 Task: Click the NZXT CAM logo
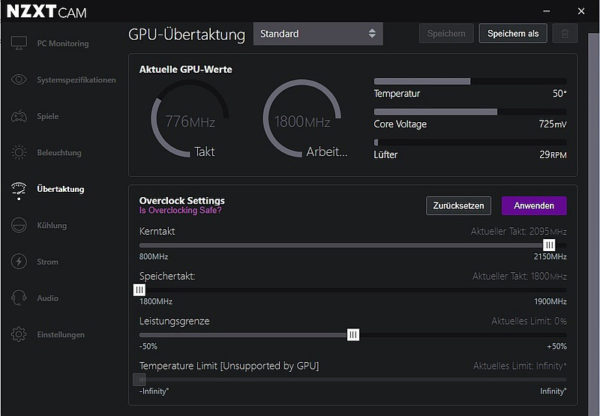(46, 11)
